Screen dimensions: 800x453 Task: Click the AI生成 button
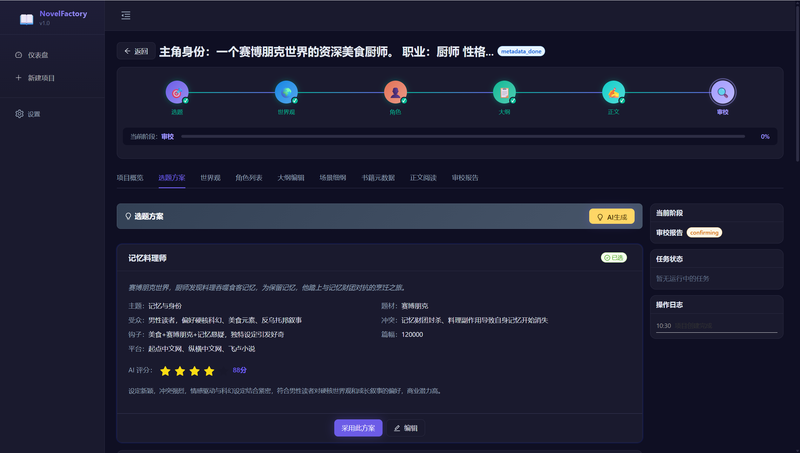(x=612, y=217)
